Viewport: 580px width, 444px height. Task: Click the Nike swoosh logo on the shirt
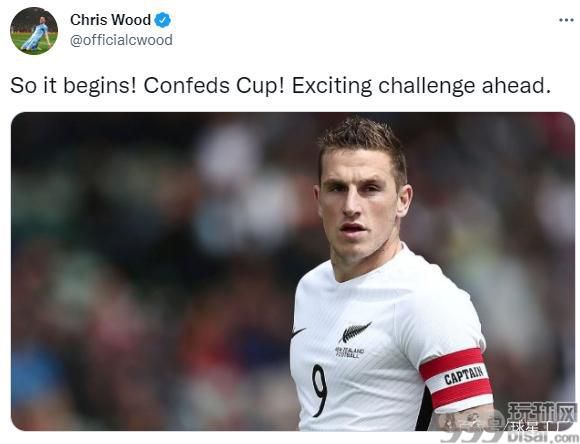click(x=298, y=332)
